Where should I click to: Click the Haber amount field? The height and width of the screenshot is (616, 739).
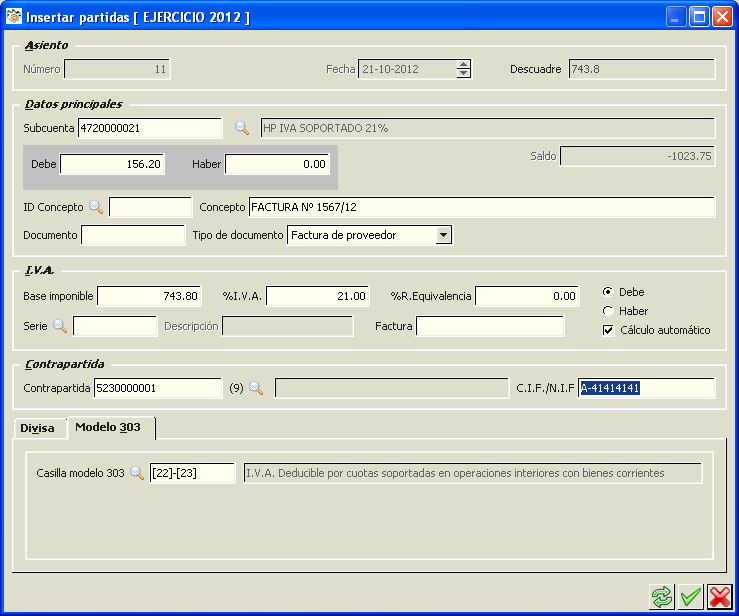pos(277,164)
